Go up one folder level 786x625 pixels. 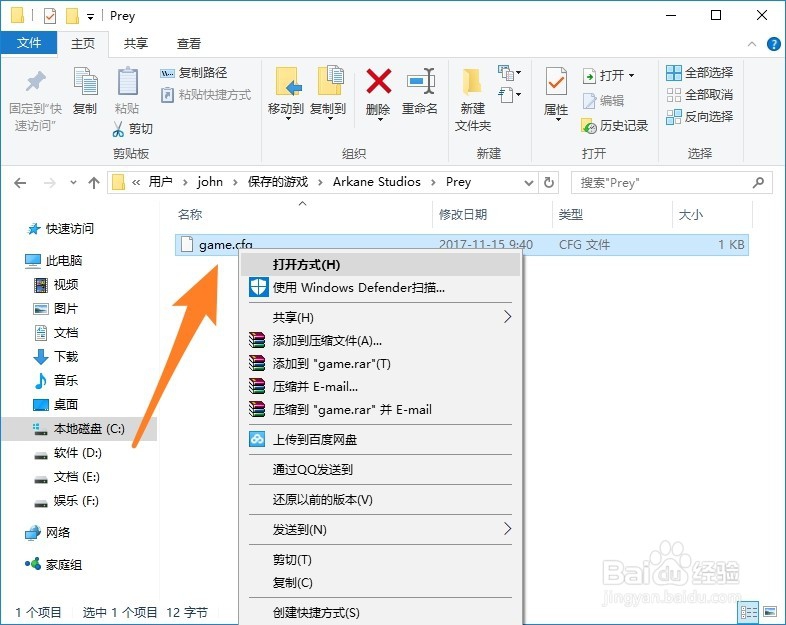click(x=94, y=183)
